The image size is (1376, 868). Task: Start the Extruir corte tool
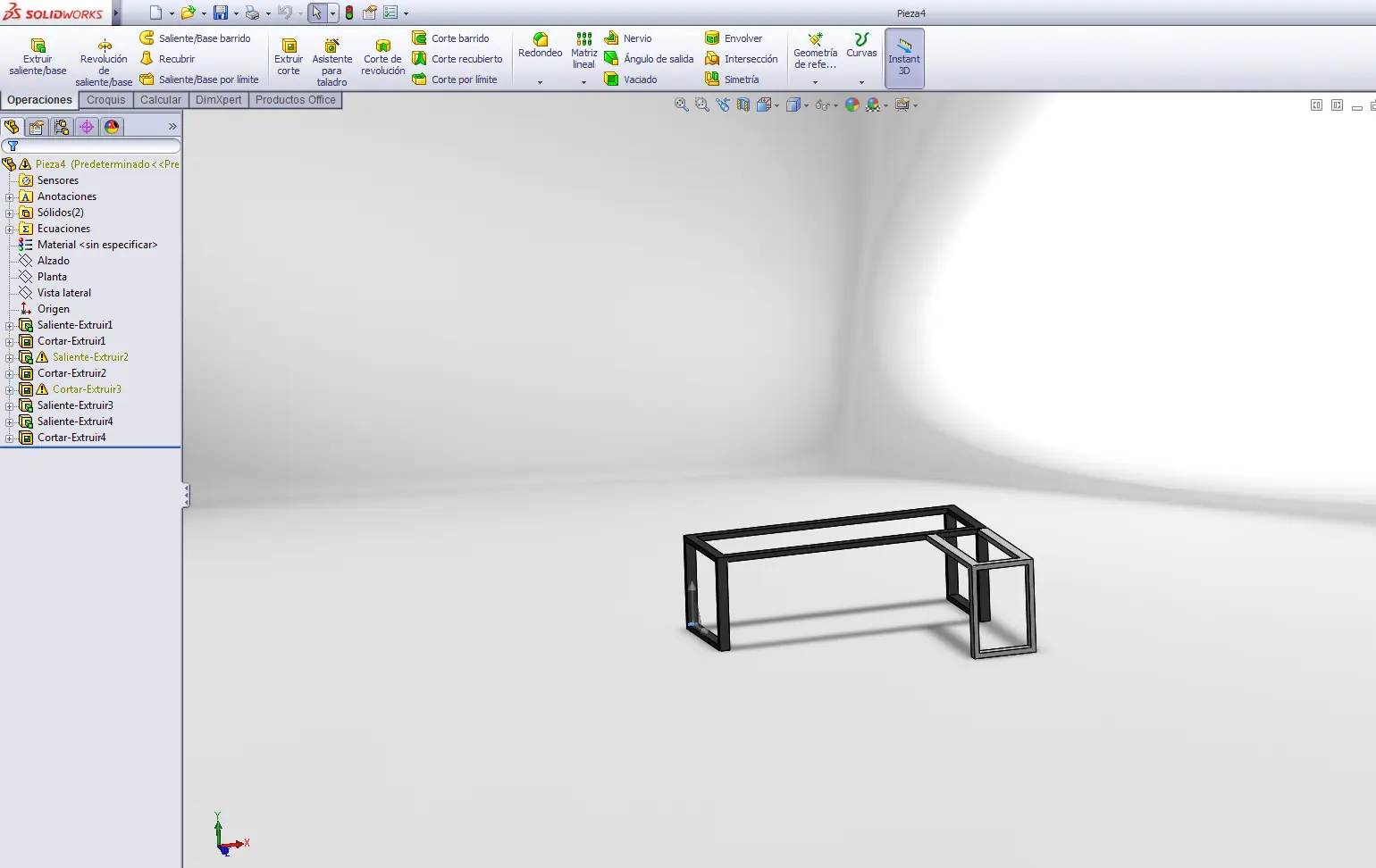coord(289,57)
